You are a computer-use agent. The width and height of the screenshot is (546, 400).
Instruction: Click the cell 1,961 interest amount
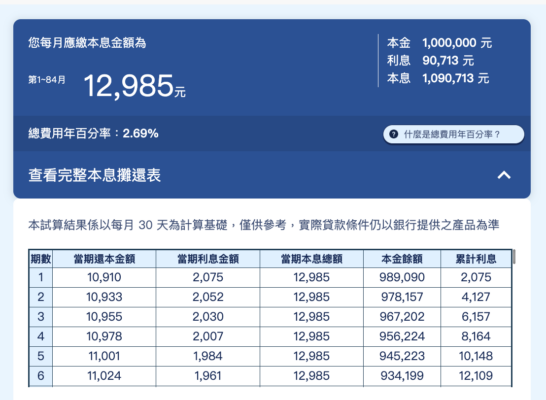[208, 376]
